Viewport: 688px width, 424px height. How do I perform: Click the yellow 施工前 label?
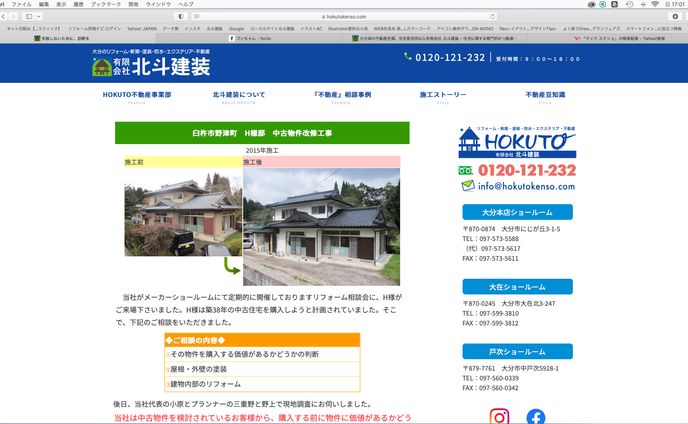(184, 162)
